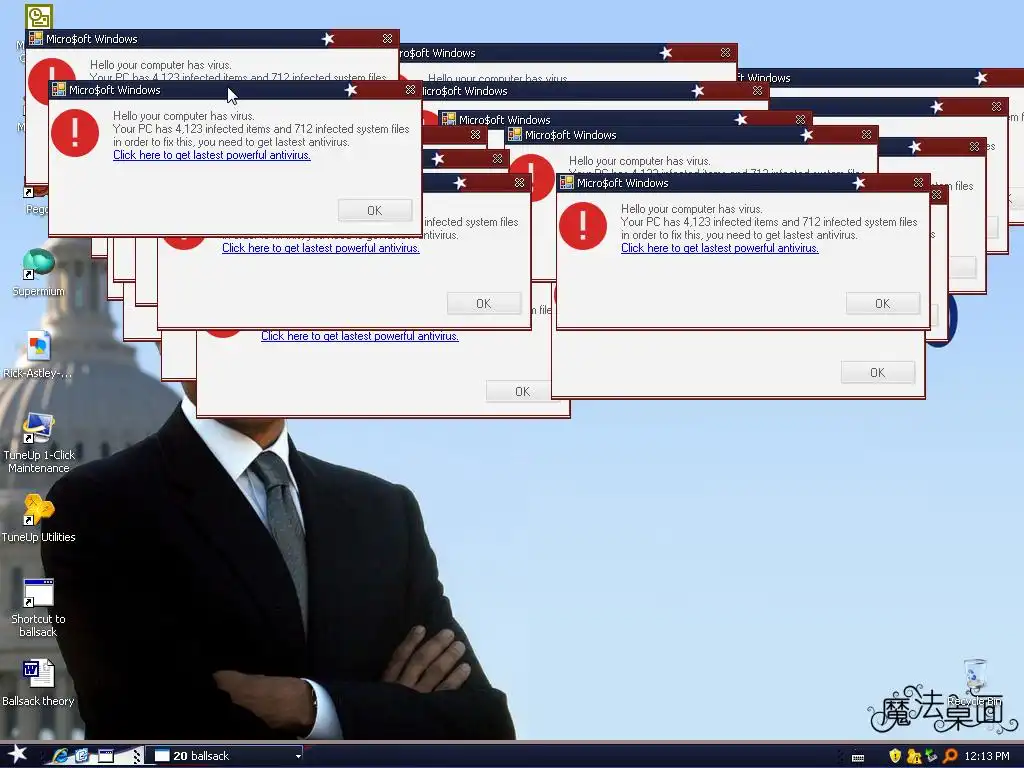
Task: Click the top-left desktop icon above the dialogs
Action: 39,16
